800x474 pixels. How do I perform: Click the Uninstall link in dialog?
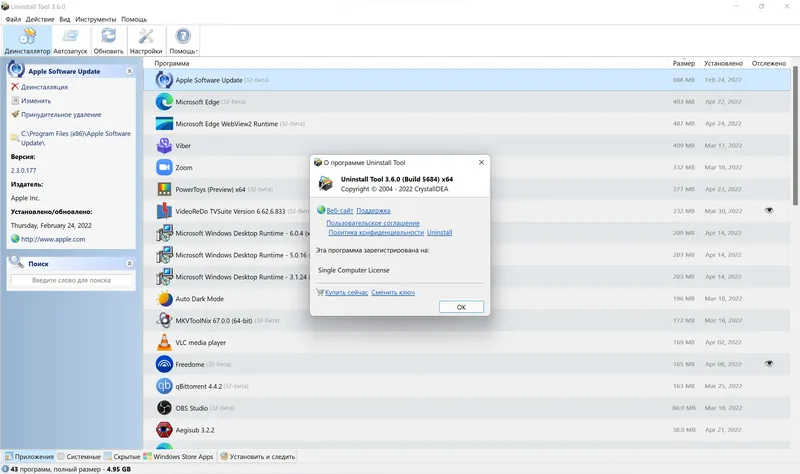(439, 232)
